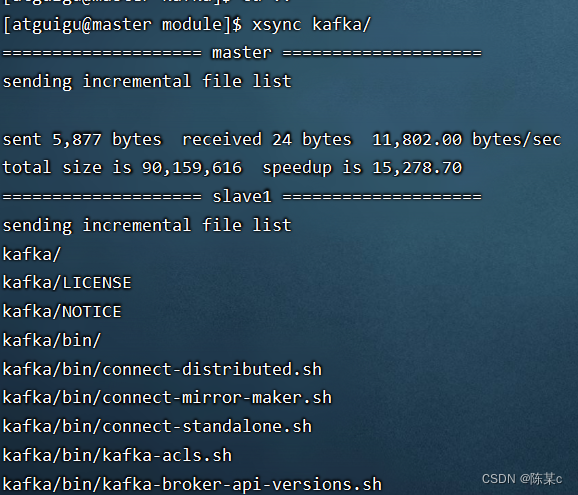Image resolution: width=578 pixels, height=495 pixels.
Task: Click 'kafka/bin/connect-standalone.sh' line
Action: [157, 426]
